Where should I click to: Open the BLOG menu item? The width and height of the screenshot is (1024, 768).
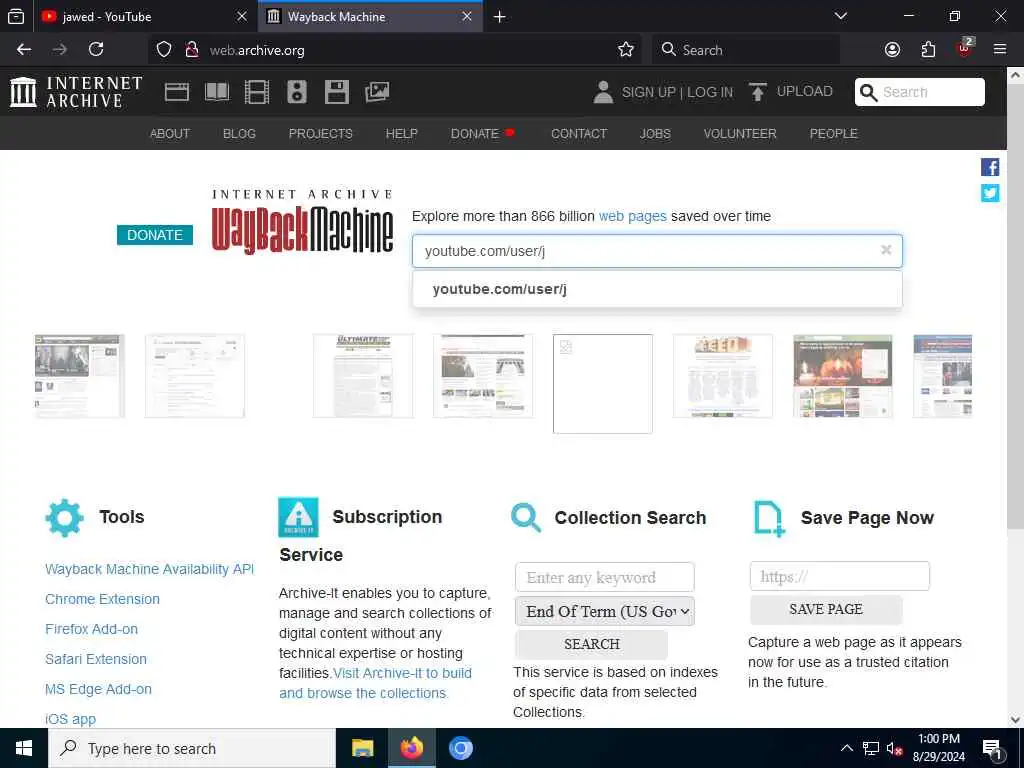tap(239, 133)
